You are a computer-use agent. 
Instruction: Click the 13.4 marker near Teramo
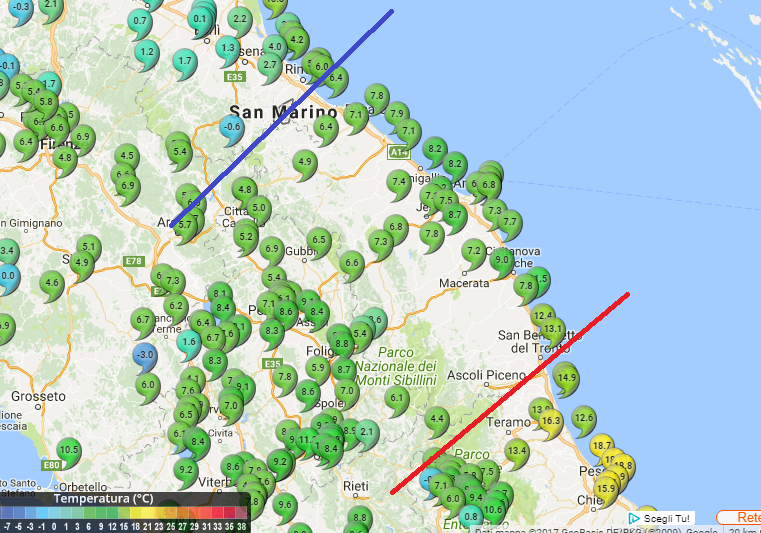pyautogui.click(x=516, y=451)
